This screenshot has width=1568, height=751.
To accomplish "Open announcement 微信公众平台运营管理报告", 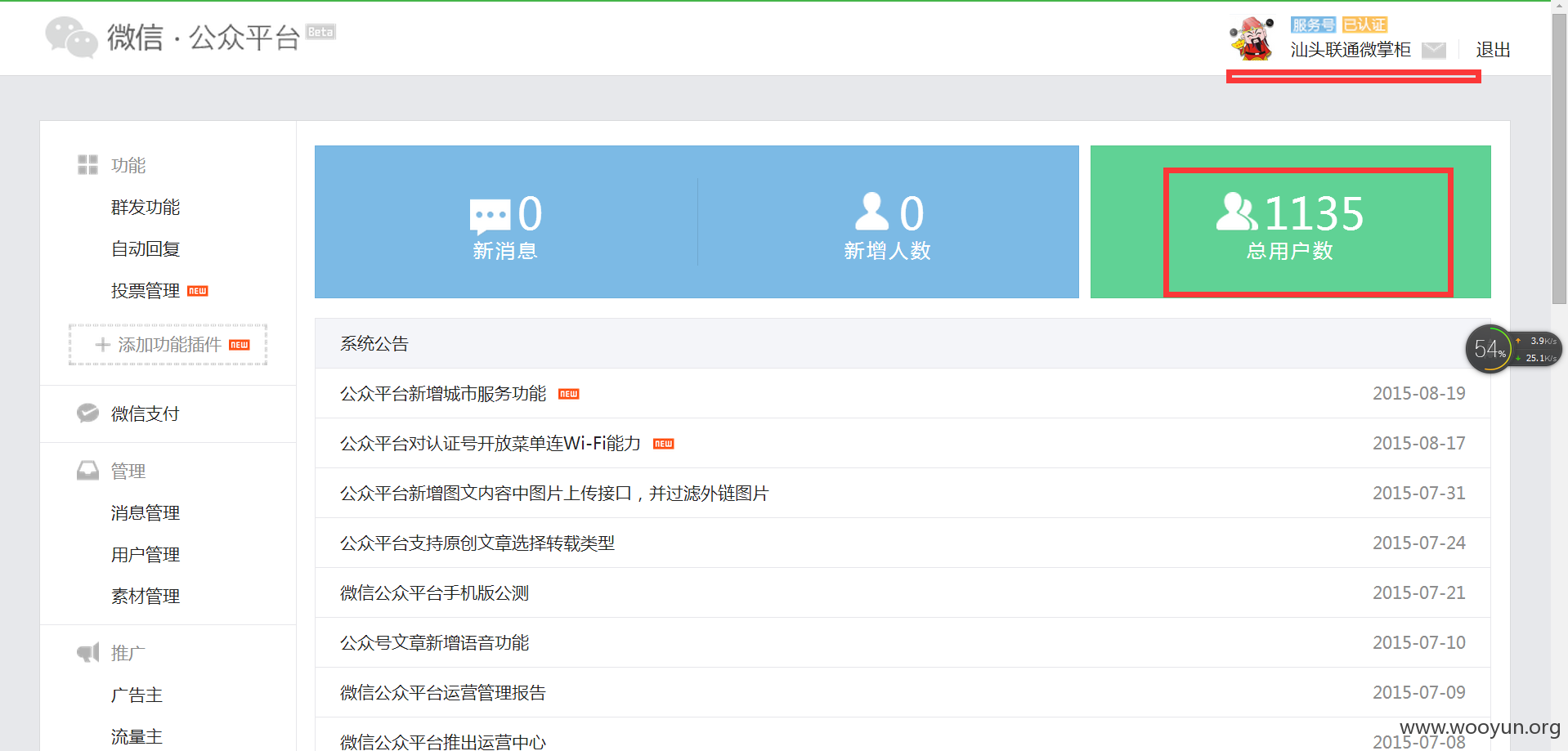I will (x=443, y=693).
